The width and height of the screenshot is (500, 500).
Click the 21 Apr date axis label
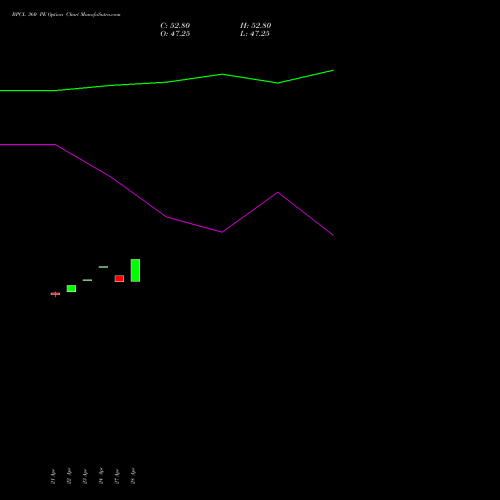pyautogui.click(x=53, y=476)
